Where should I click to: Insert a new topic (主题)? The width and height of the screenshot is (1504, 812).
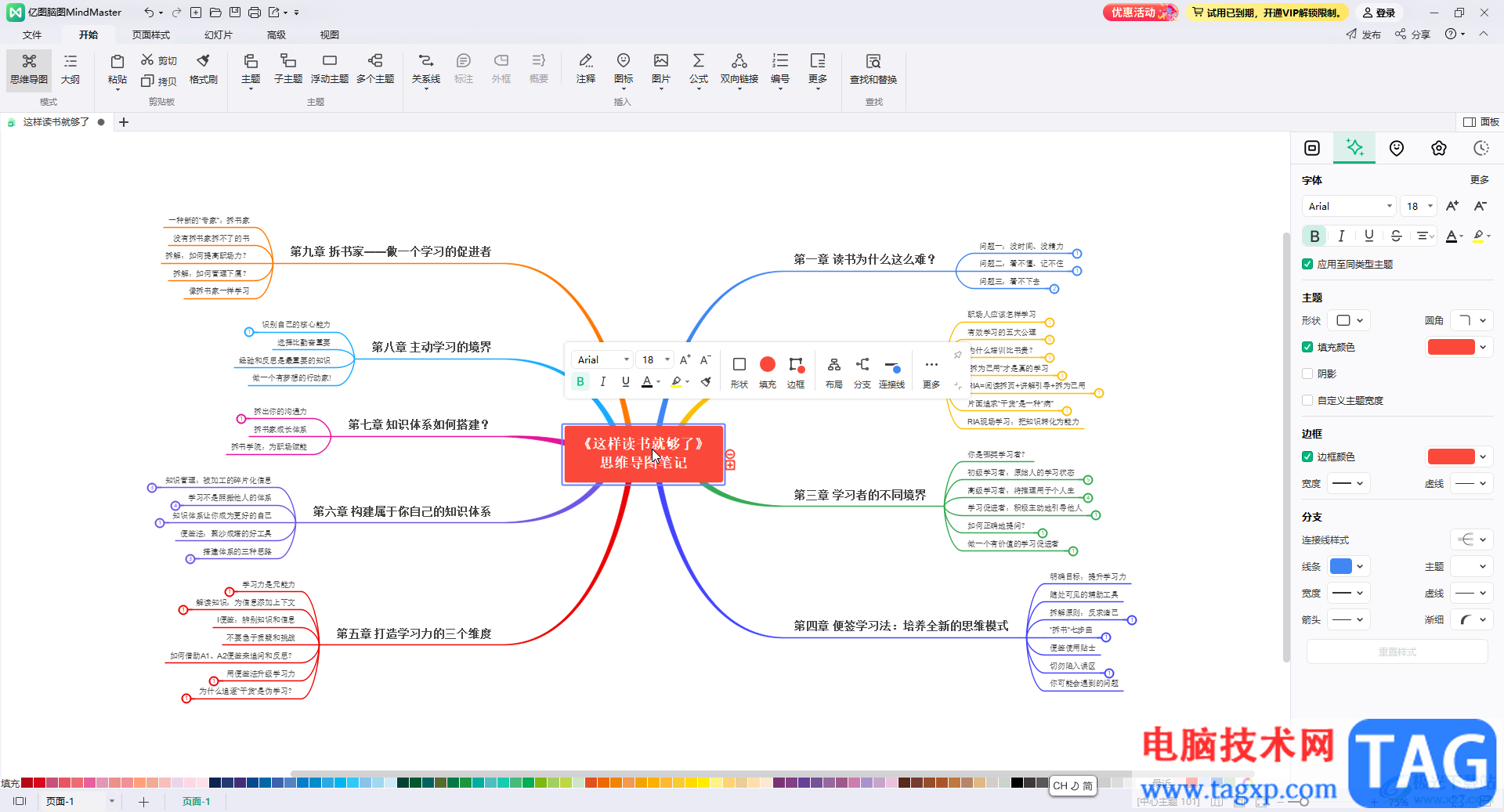[251, 70]
